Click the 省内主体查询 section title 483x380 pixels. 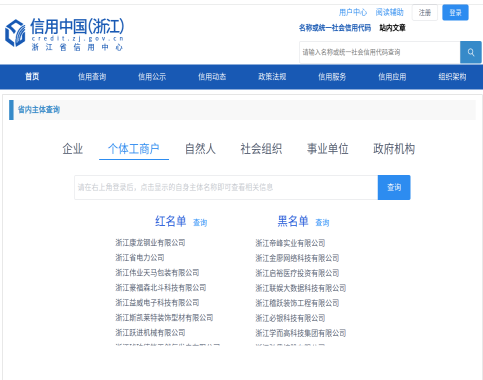point(39,109)
